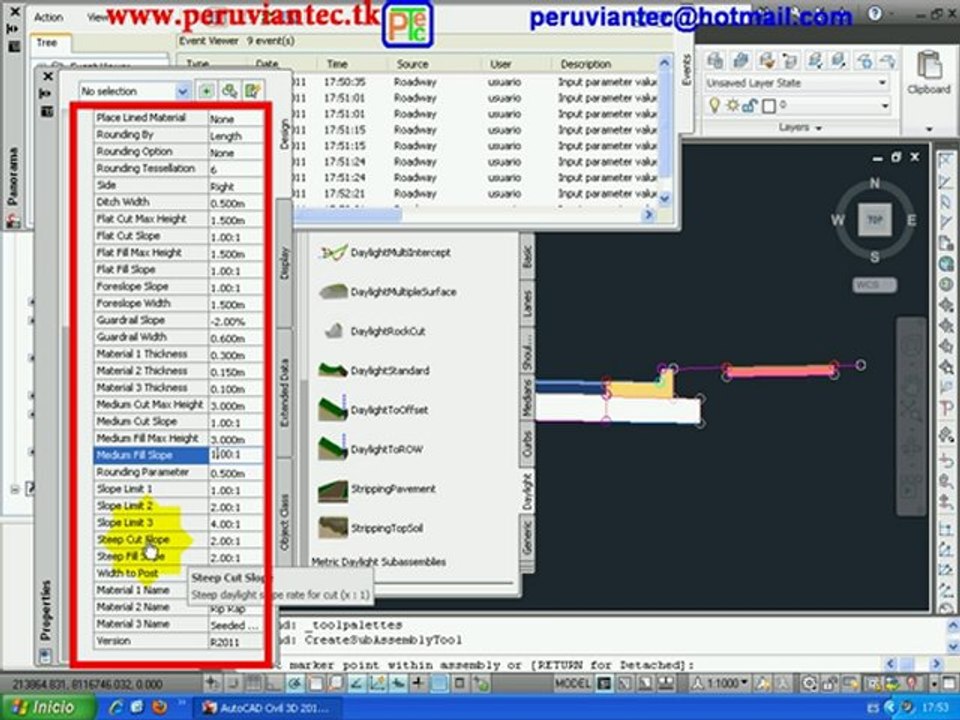
Task: Open the No selection dropdown
Action: point(134,91)
